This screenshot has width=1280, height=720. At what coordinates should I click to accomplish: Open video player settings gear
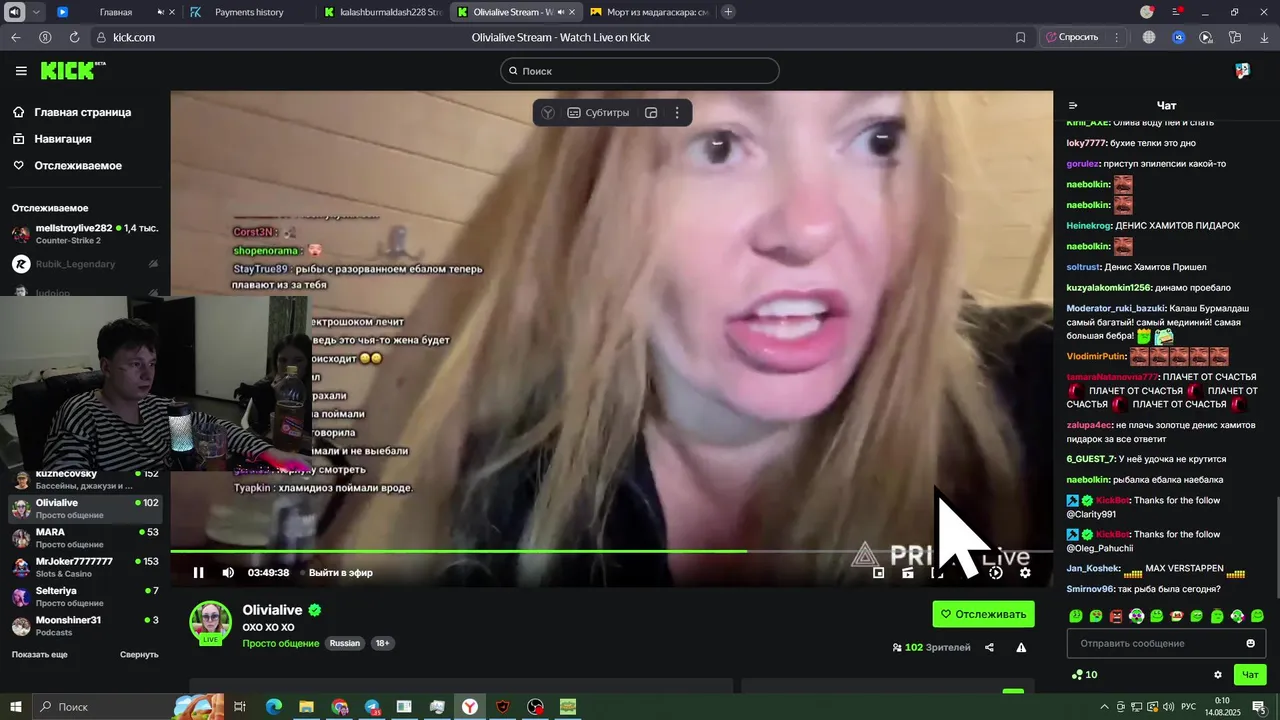[1025, 573]
